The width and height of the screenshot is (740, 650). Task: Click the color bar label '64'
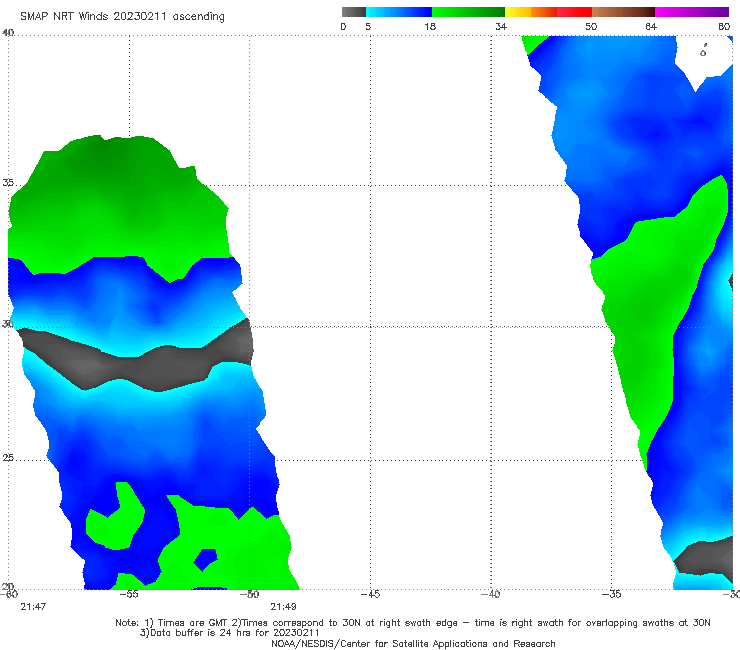click(651, 26)
